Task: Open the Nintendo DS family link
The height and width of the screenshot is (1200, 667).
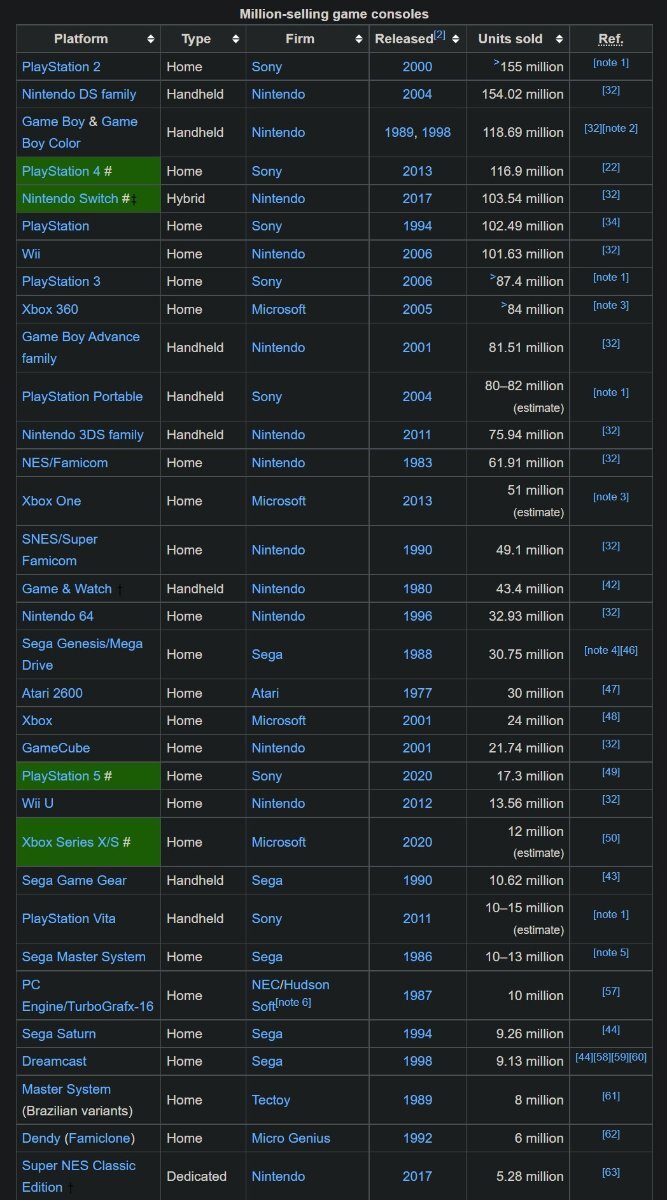Action: (x=79, y=94)
